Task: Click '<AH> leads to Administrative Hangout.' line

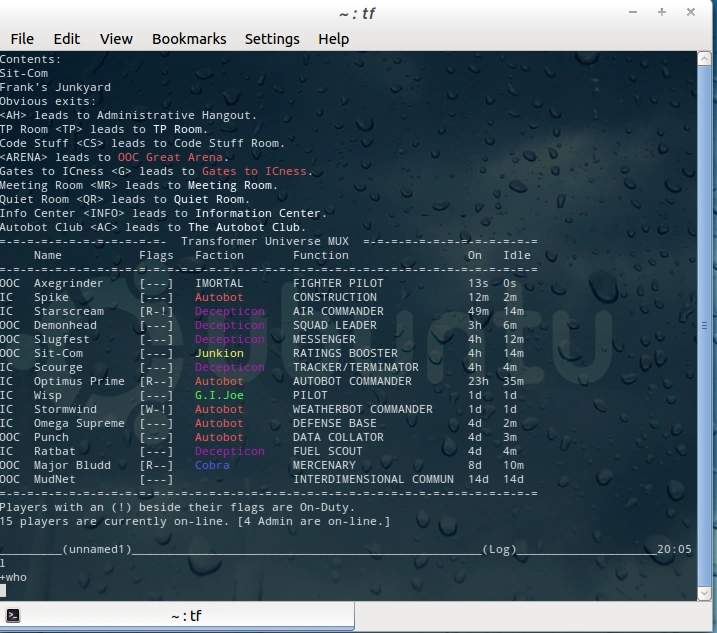Action: 128,115
